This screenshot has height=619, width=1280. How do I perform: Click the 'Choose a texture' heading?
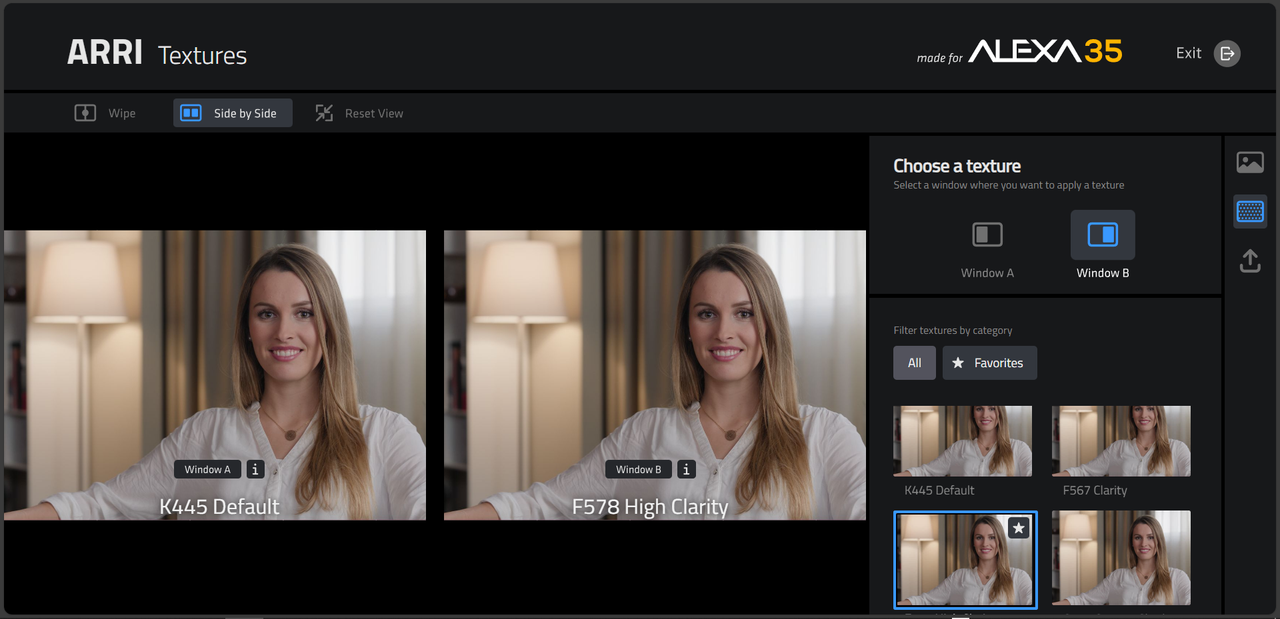[x=957, y=166]
